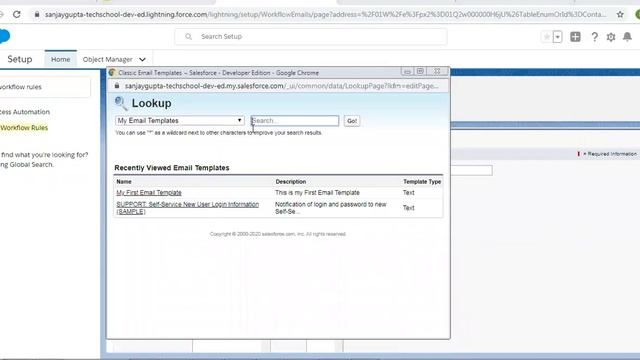Click the Lookup search text field

click(x=294, y=120)
